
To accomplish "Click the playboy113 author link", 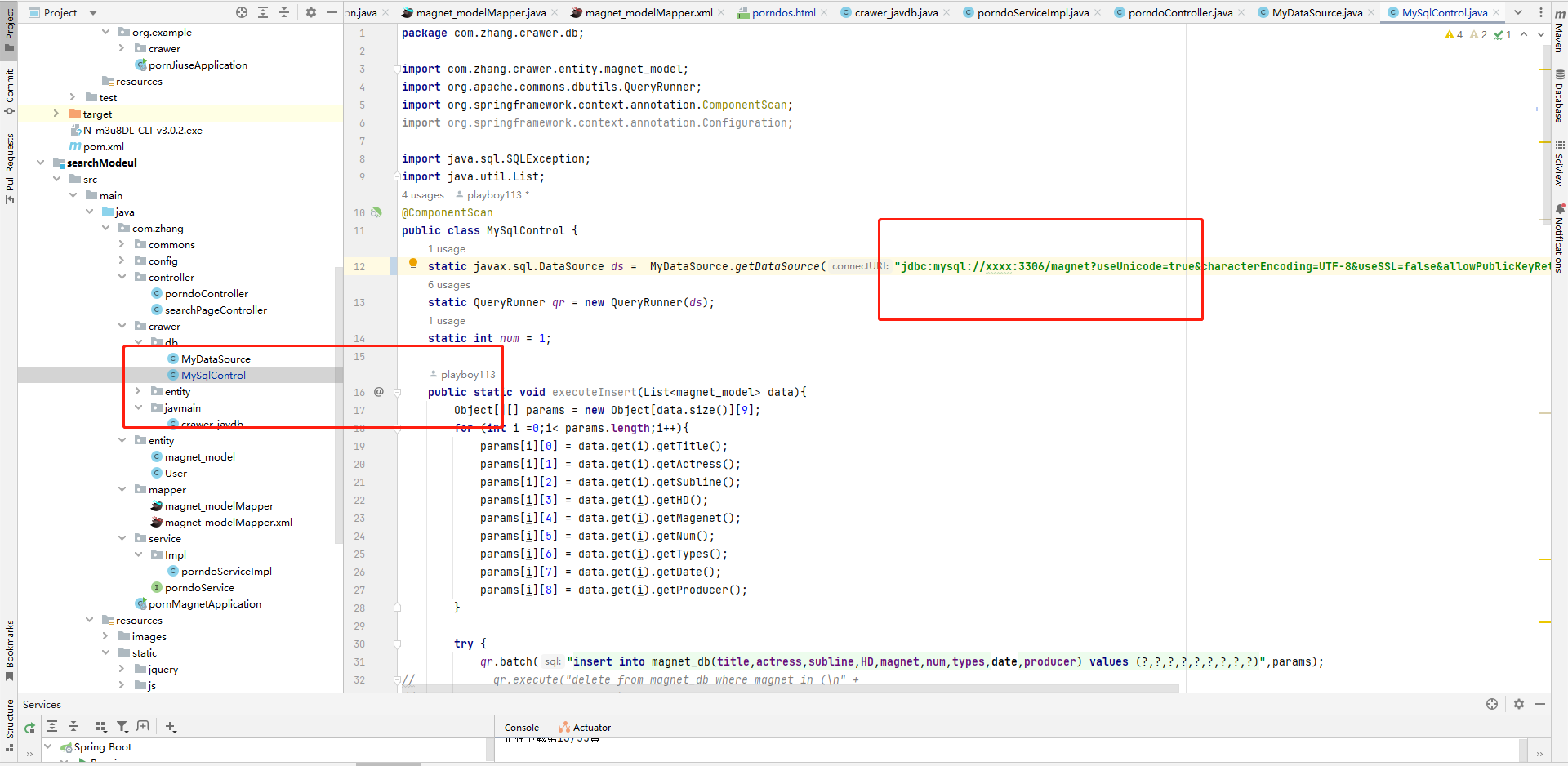I will pos(467,374).
